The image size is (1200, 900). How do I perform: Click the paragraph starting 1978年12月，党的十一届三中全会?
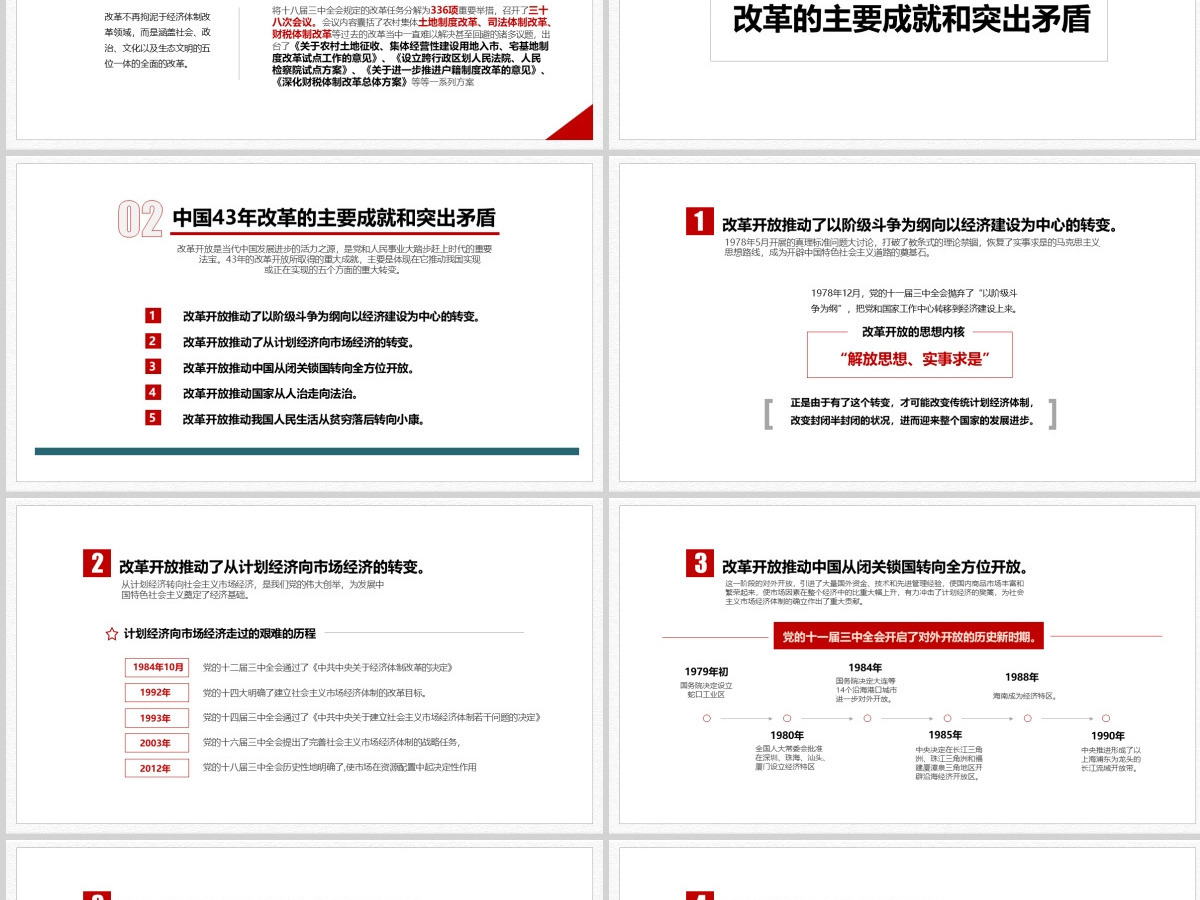coord(914,300)
